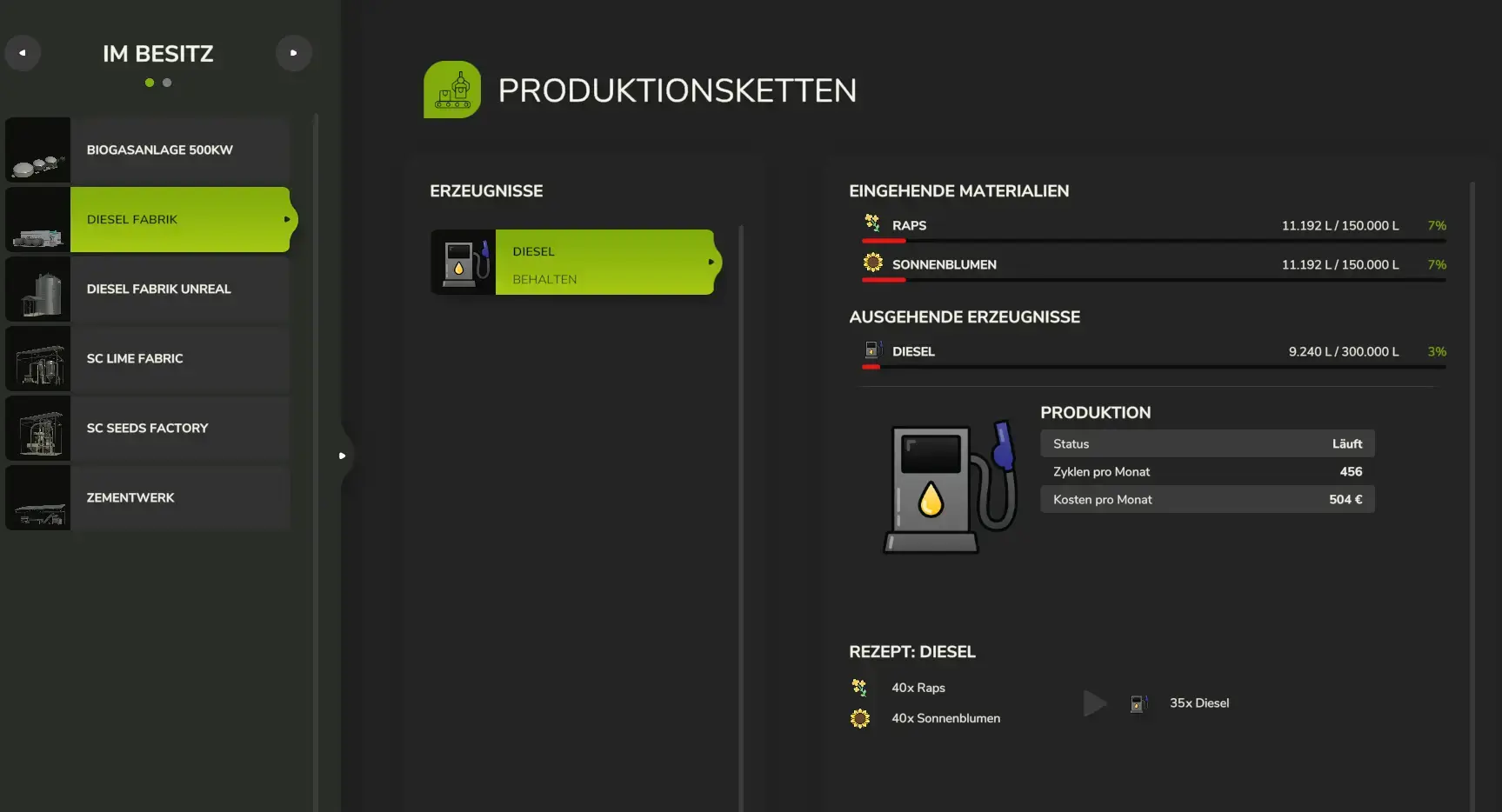
Task: Click the Raps plant icon in incoming materials
Action: point(872,223)
